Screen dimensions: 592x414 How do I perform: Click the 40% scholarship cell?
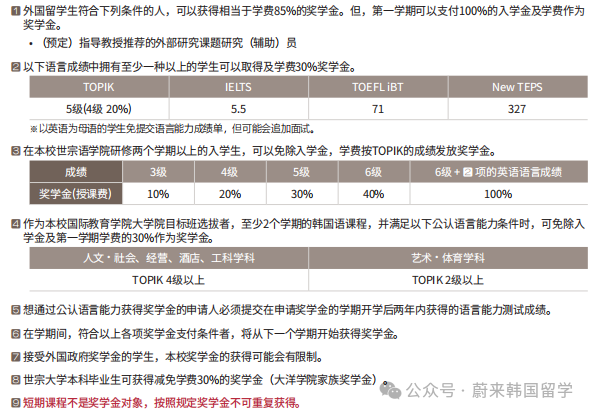tap(374, 194)
